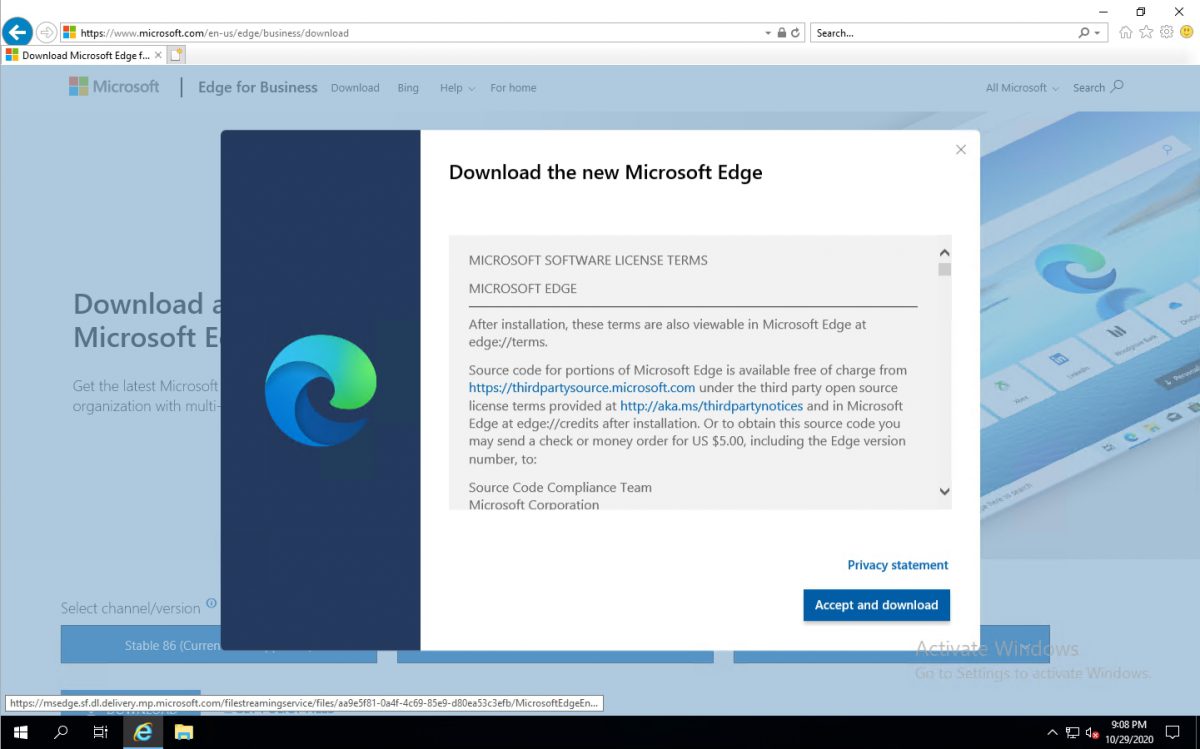Image resolution: width=1200 pixels, height=749 pixels.
Task: Click the network icon in system tray
Action: click(x=1072, y=732)
